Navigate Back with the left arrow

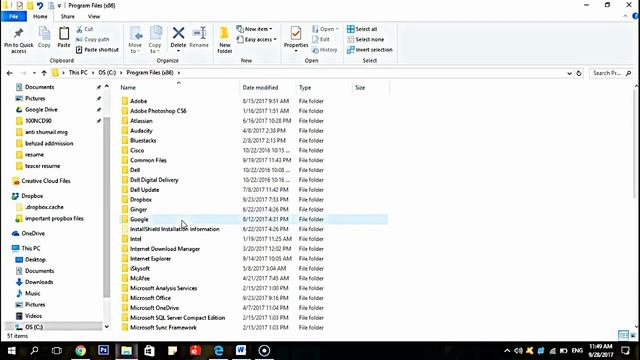[9, 73]
